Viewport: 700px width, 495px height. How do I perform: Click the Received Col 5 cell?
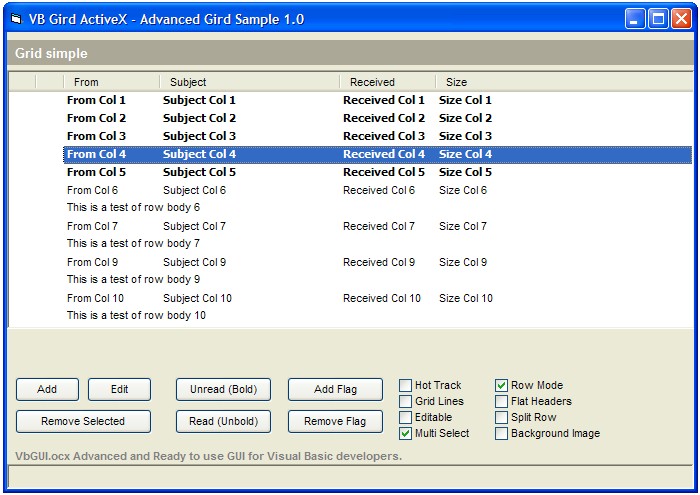tap(383, 172)
